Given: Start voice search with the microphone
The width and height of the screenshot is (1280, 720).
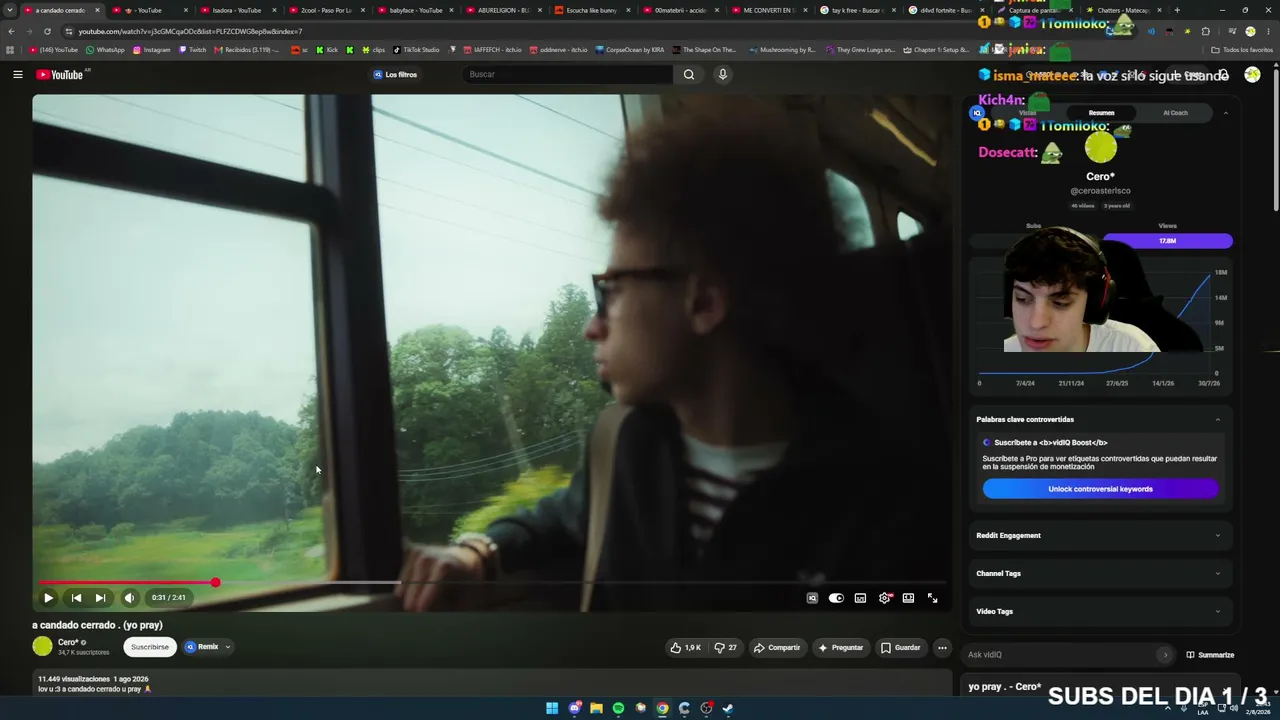Looking at the screenshot, I should pos(722,75).
